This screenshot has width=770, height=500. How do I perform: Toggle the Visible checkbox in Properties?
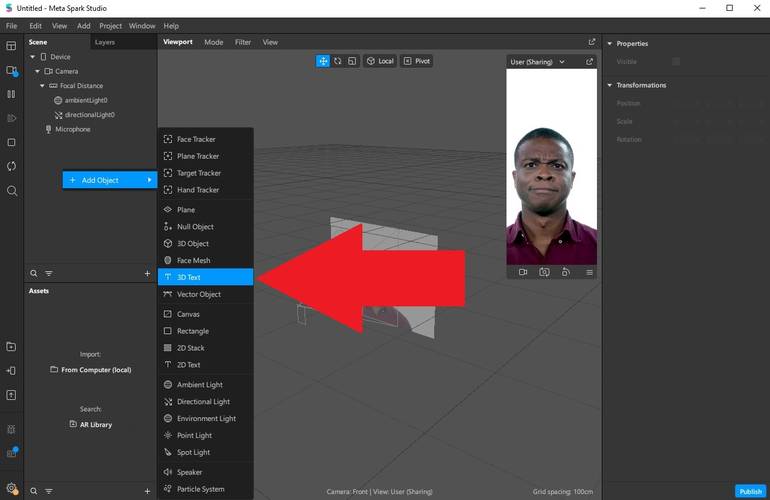point(676,61)
